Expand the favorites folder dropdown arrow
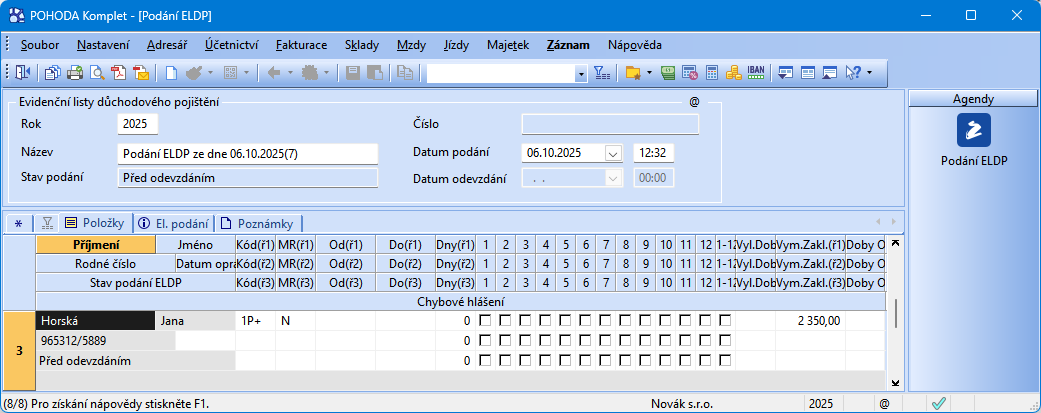Image resolution: width=1041 pixels, height=413 pixels. click(650, 72)
